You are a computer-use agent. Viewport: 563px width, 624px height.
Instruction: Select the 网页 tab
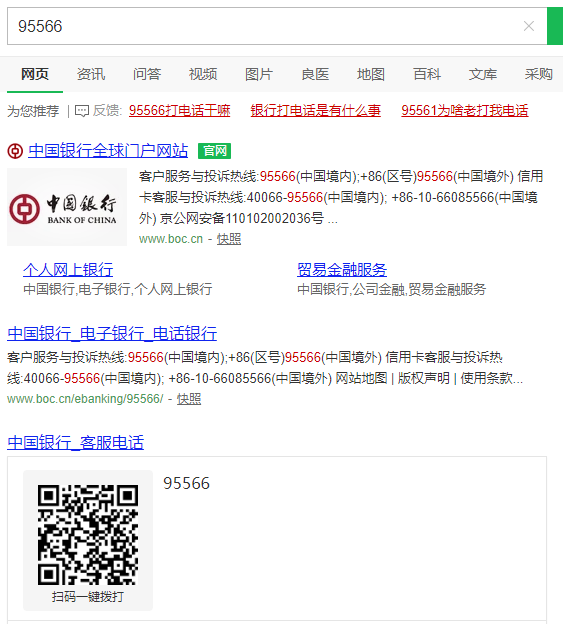[35, 74]
